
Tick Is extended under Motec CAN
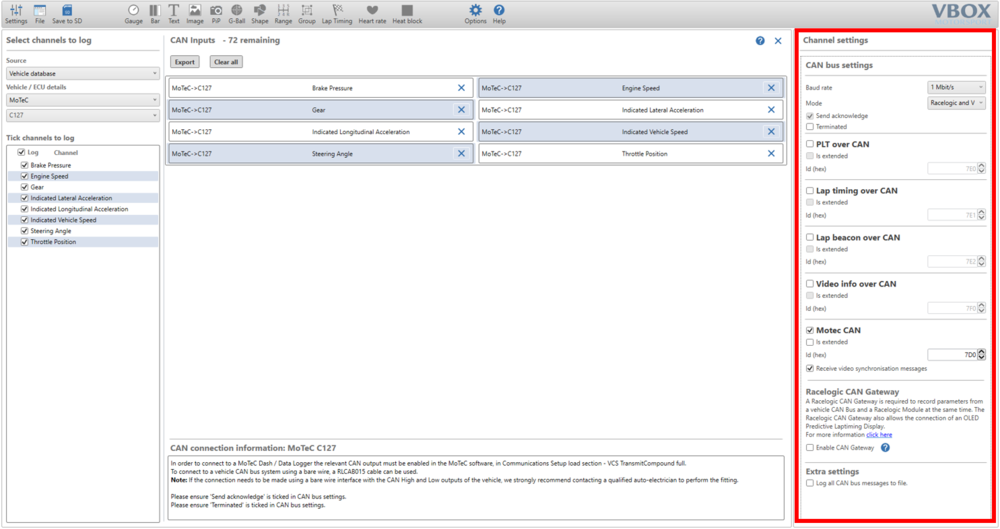pos(810,343)
